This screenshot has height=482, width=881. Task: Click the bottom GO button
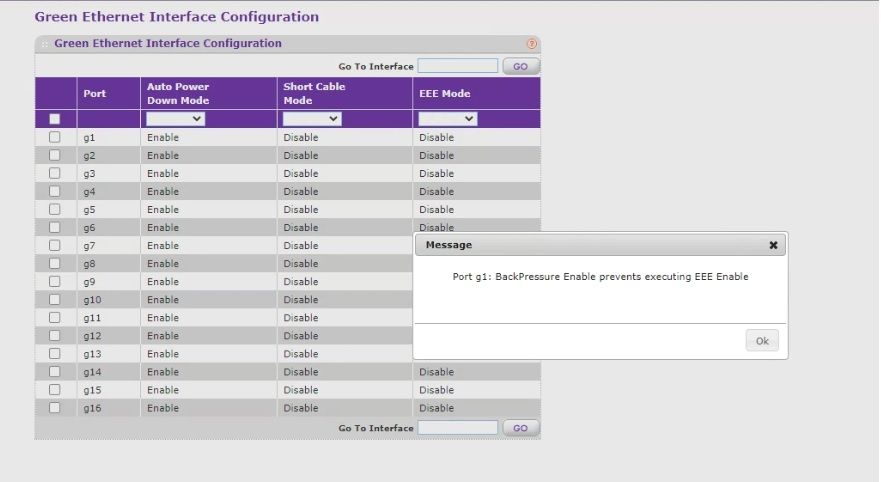521,428
